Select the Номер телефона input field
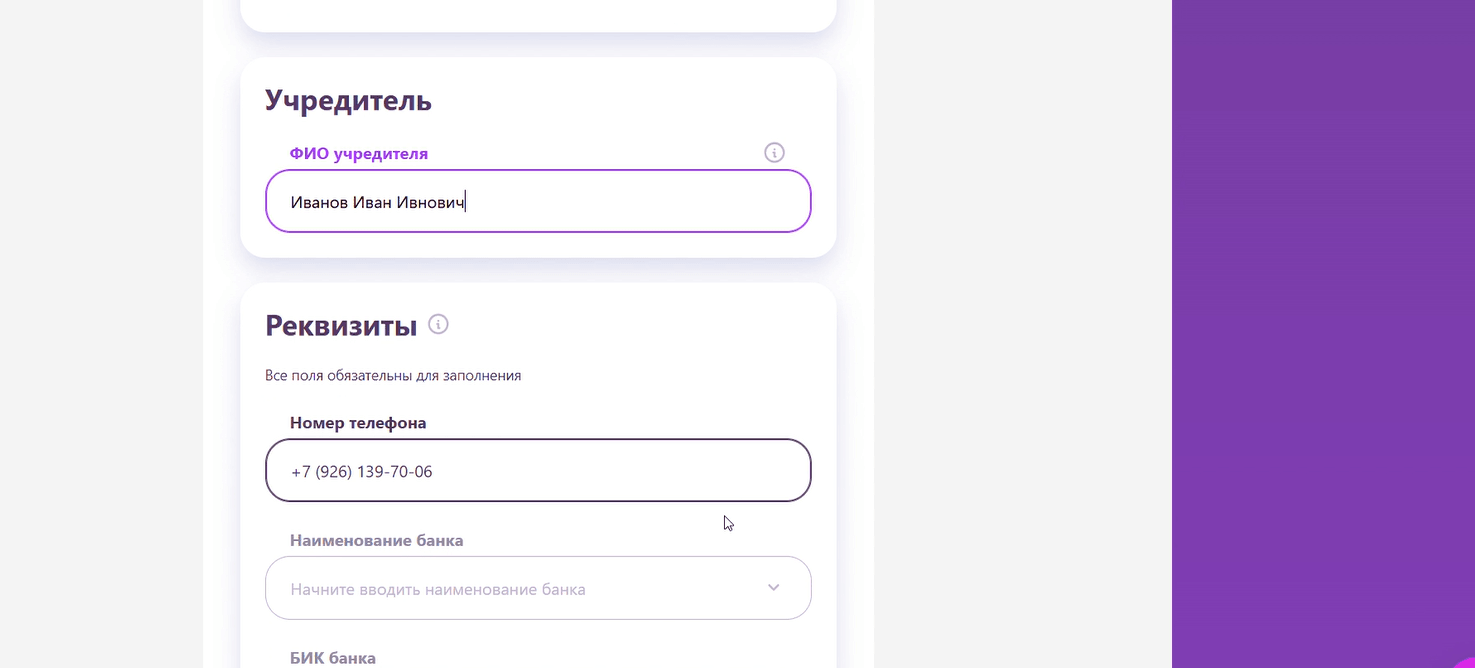 538,470
